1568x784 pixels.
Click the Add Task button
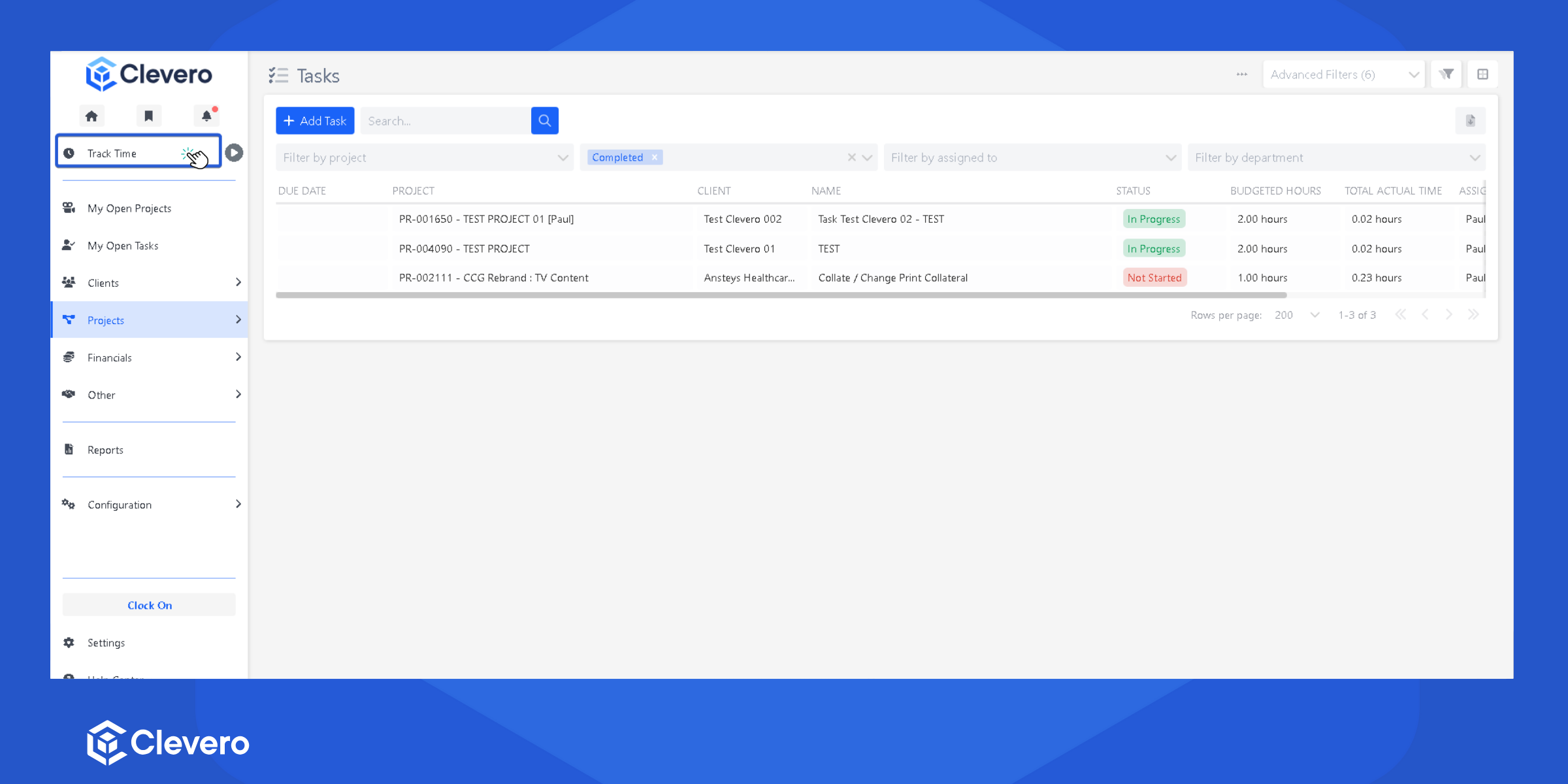point(315,121)
